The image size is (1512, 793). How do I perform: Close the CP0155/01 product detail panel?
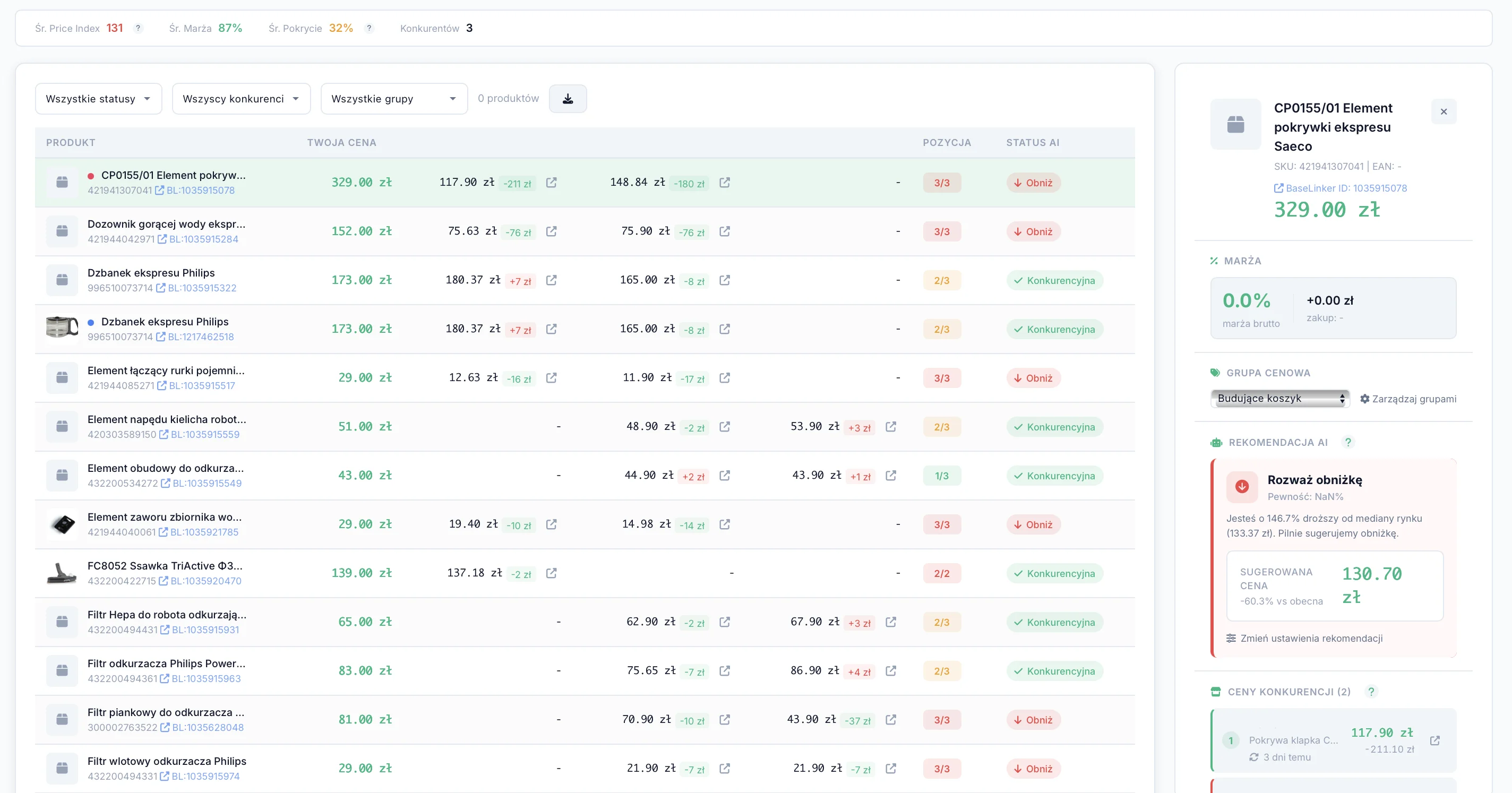(1444, 111)
